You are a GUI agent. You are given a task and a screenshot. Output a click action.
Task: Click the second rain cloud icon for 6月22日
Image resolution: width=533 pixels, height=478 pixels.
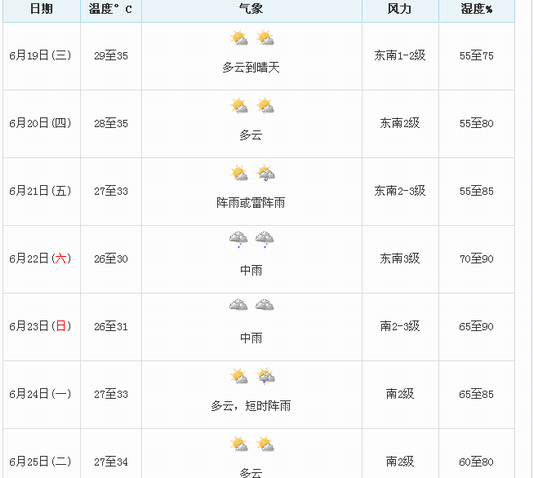pyautogui.click(x=265, y=239)
